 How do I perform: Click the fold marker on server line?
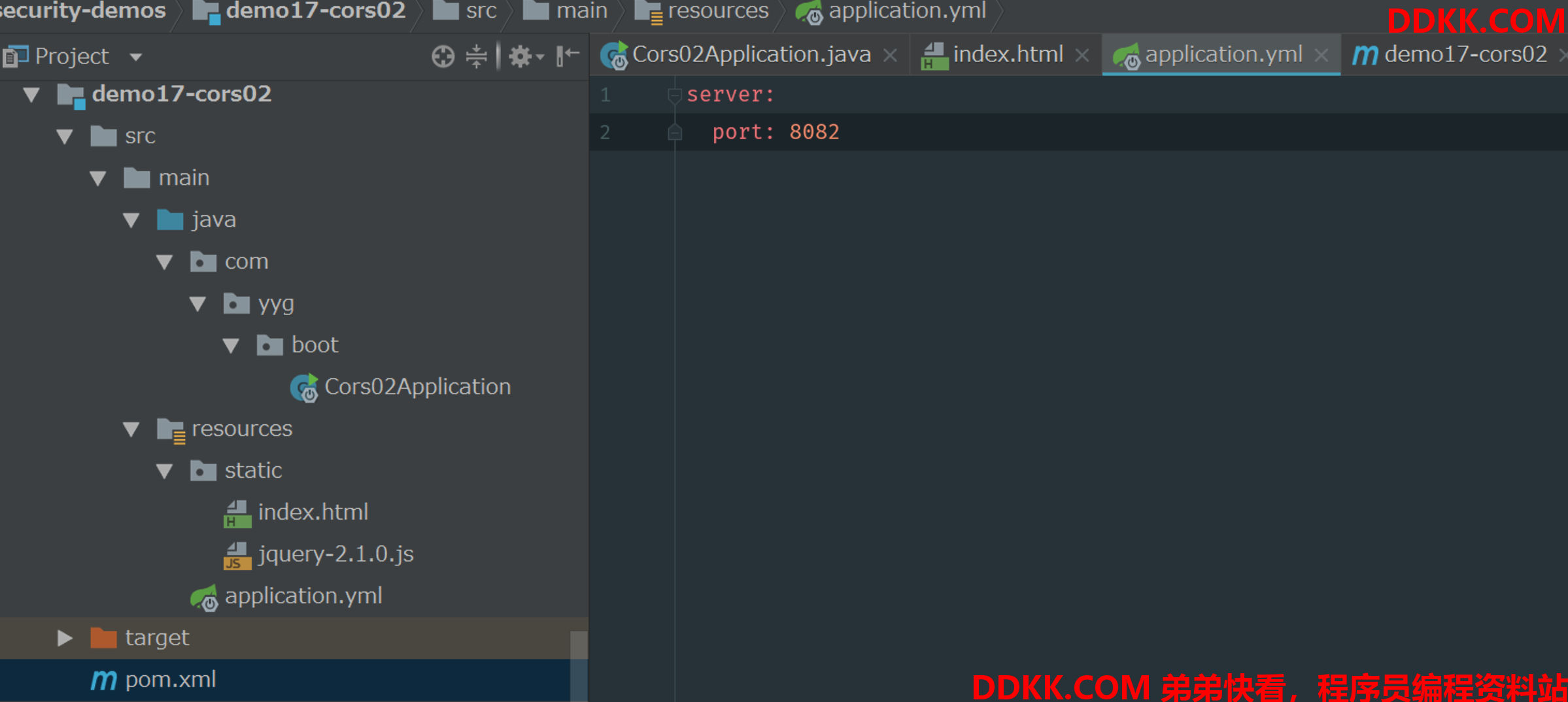click(x=675, y=95)
